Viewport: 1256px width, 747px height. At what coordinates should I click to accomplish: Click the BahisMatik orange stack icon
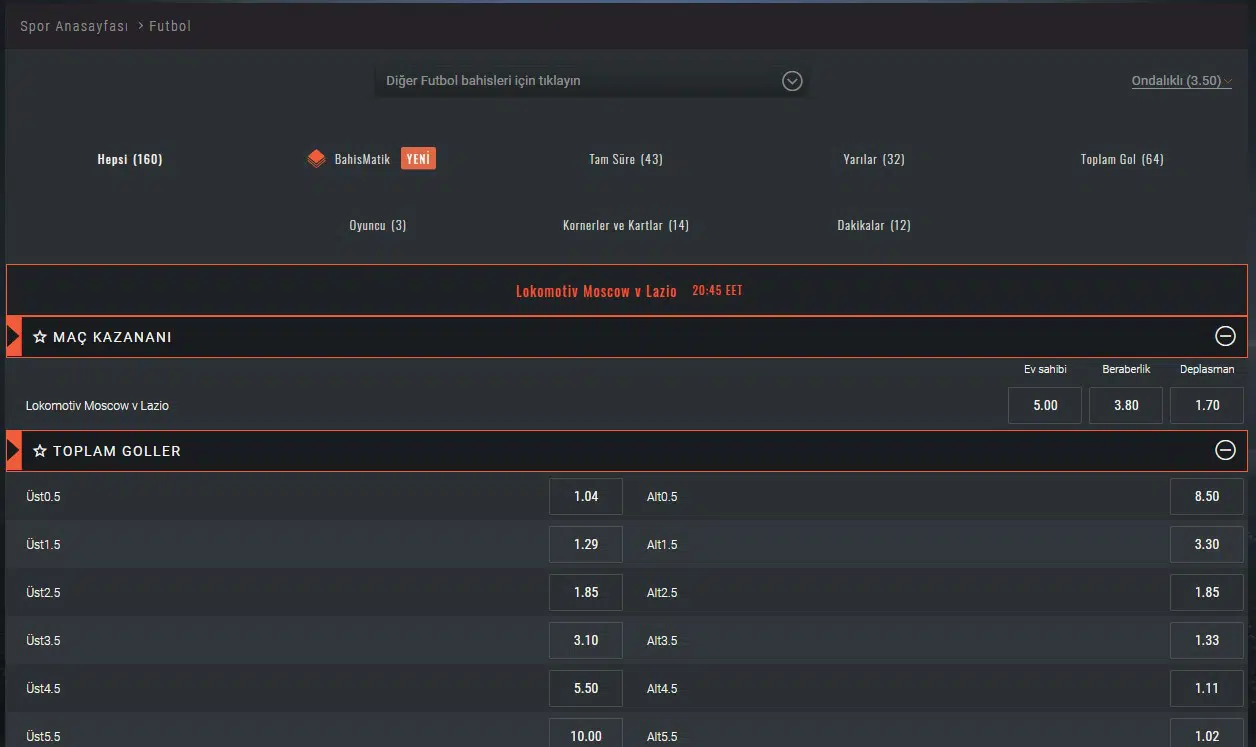coord(316,159)
